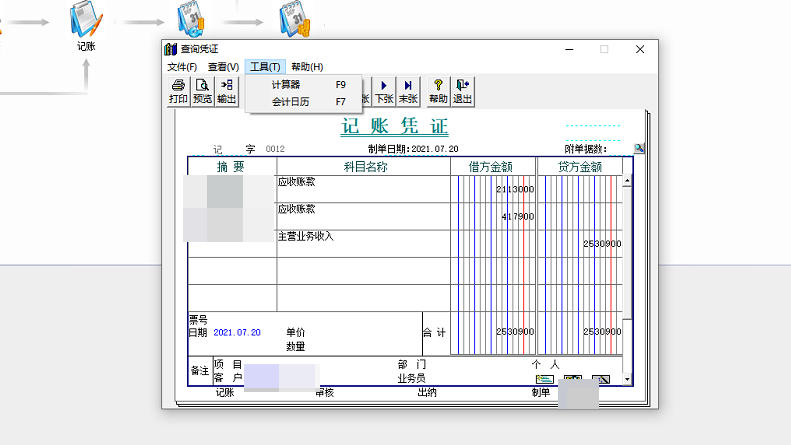The image size is (791, 445).
Task: Click the magnifier icon beside 附单据数
Action: tap(639, 148)
